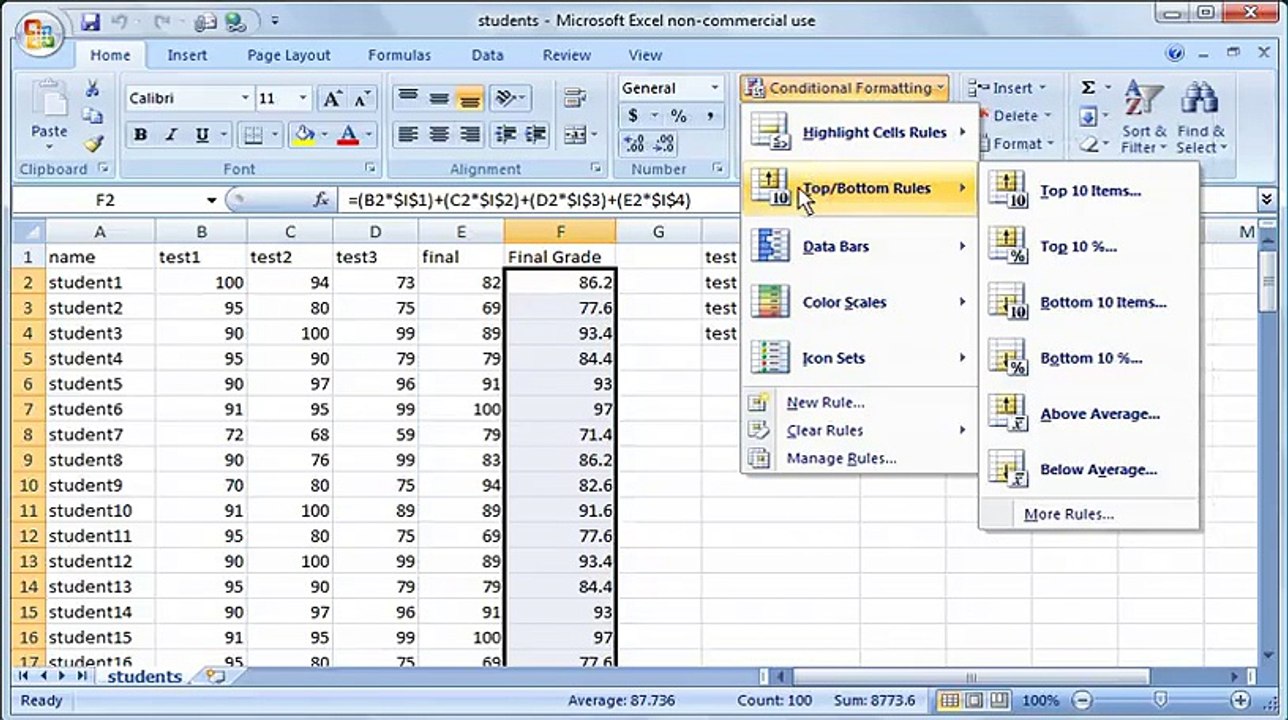Select the students sheet tab
The height and width of the screenshot is (720, 1288).
(x=144, y=677)
